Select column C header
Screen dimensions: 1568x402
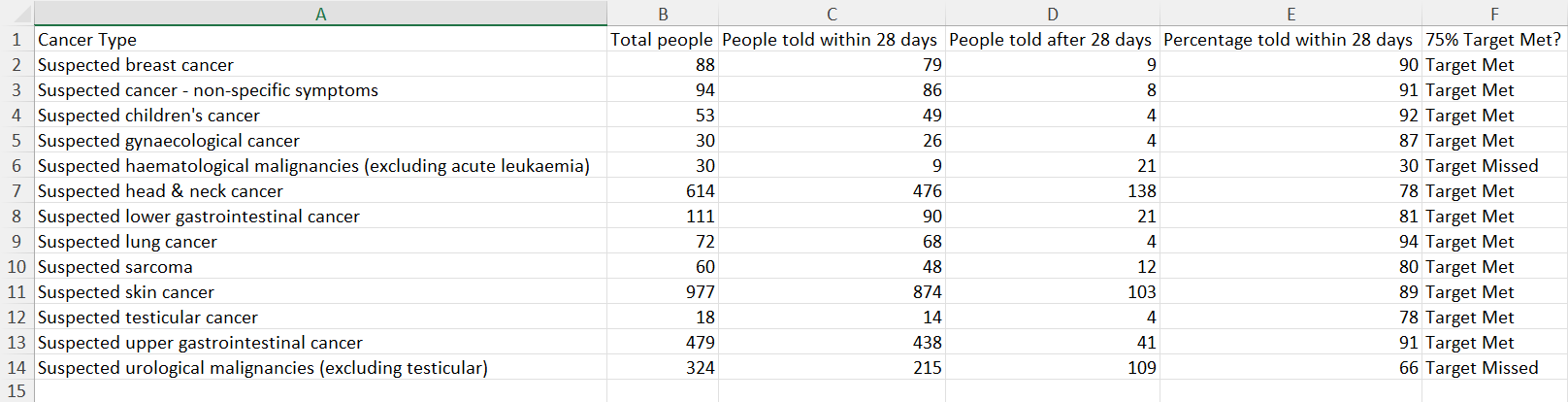(832, 14)
